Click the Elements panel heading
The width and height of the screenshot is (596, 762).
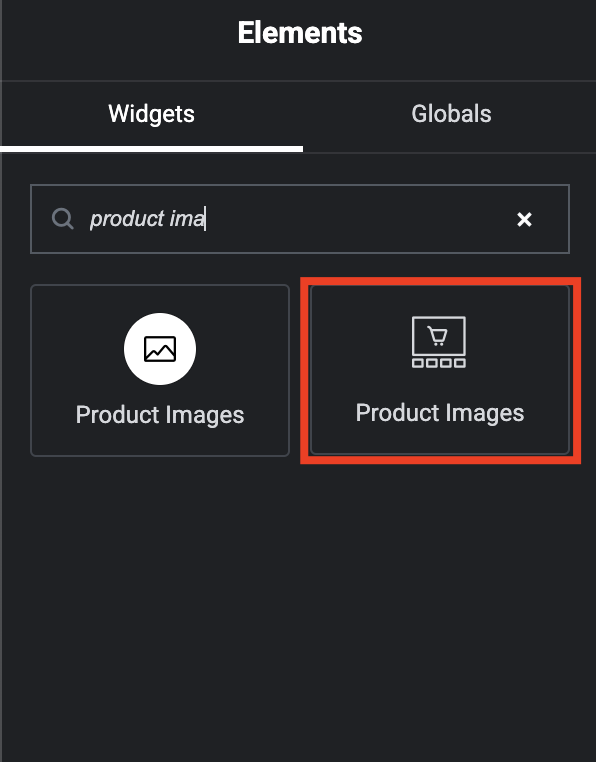300,33
